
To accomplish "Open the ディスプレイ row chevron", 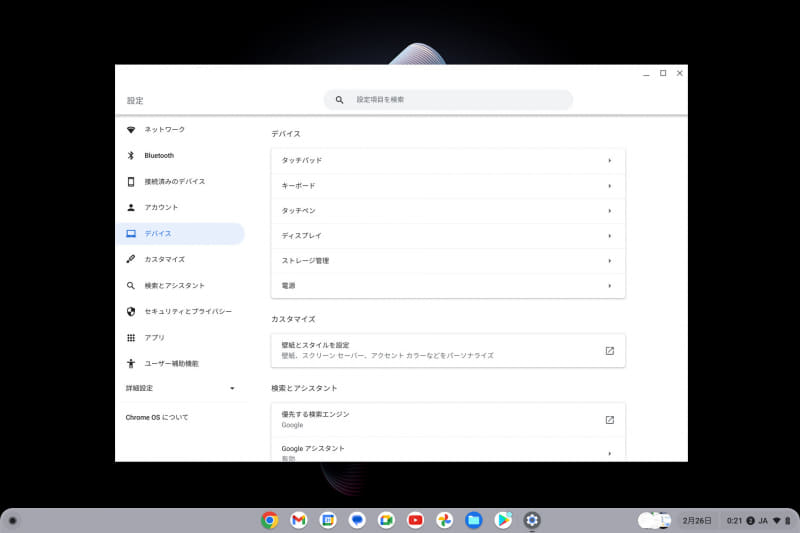I will [x=609, y=236].
